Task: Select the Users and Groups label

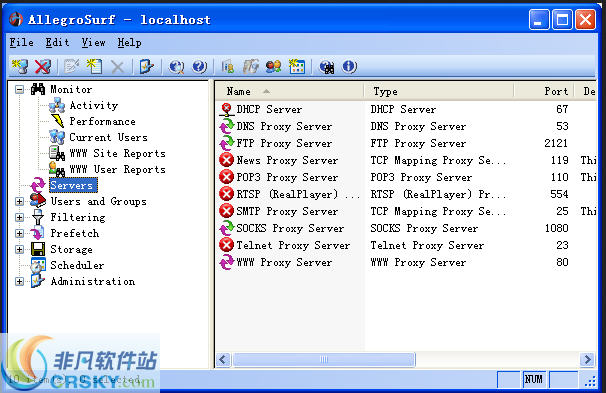Action: [x=99, y=201]
